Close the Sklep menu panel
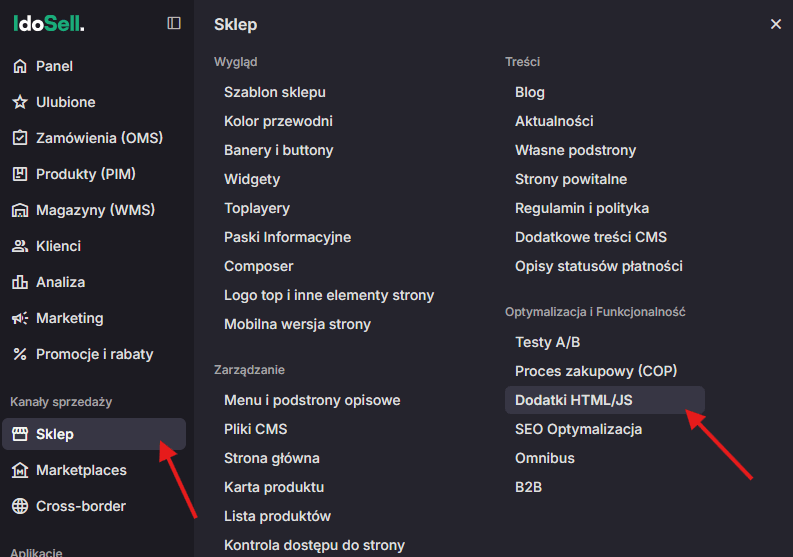793x557 pixels. (x=776, y=24)
